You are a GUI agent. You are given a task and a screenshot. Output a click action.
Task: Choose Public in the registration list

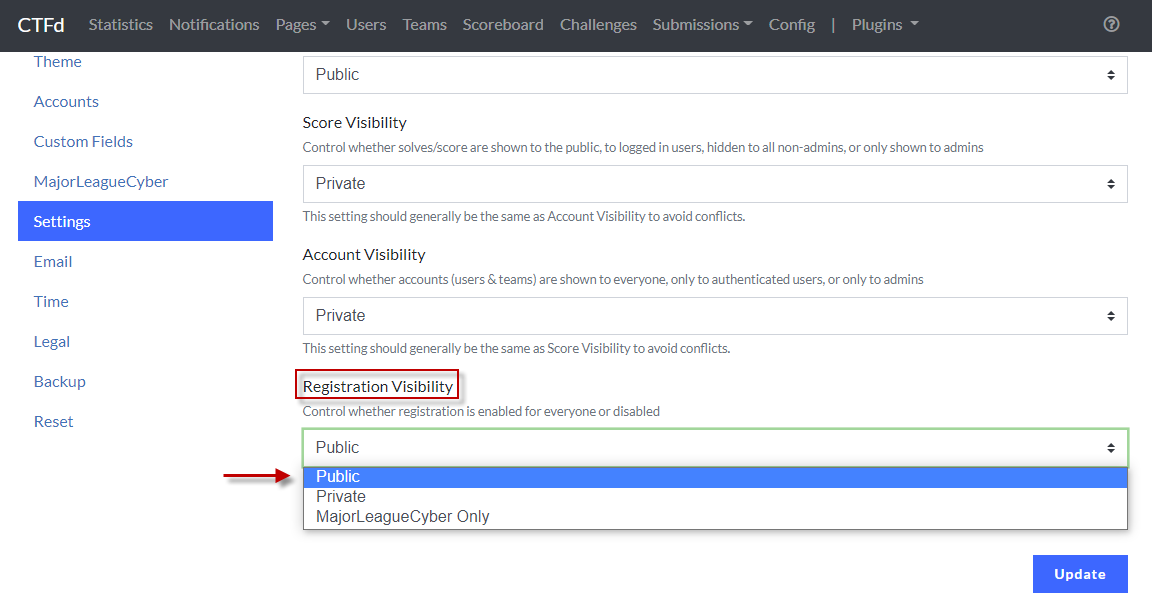click(715, 477)
